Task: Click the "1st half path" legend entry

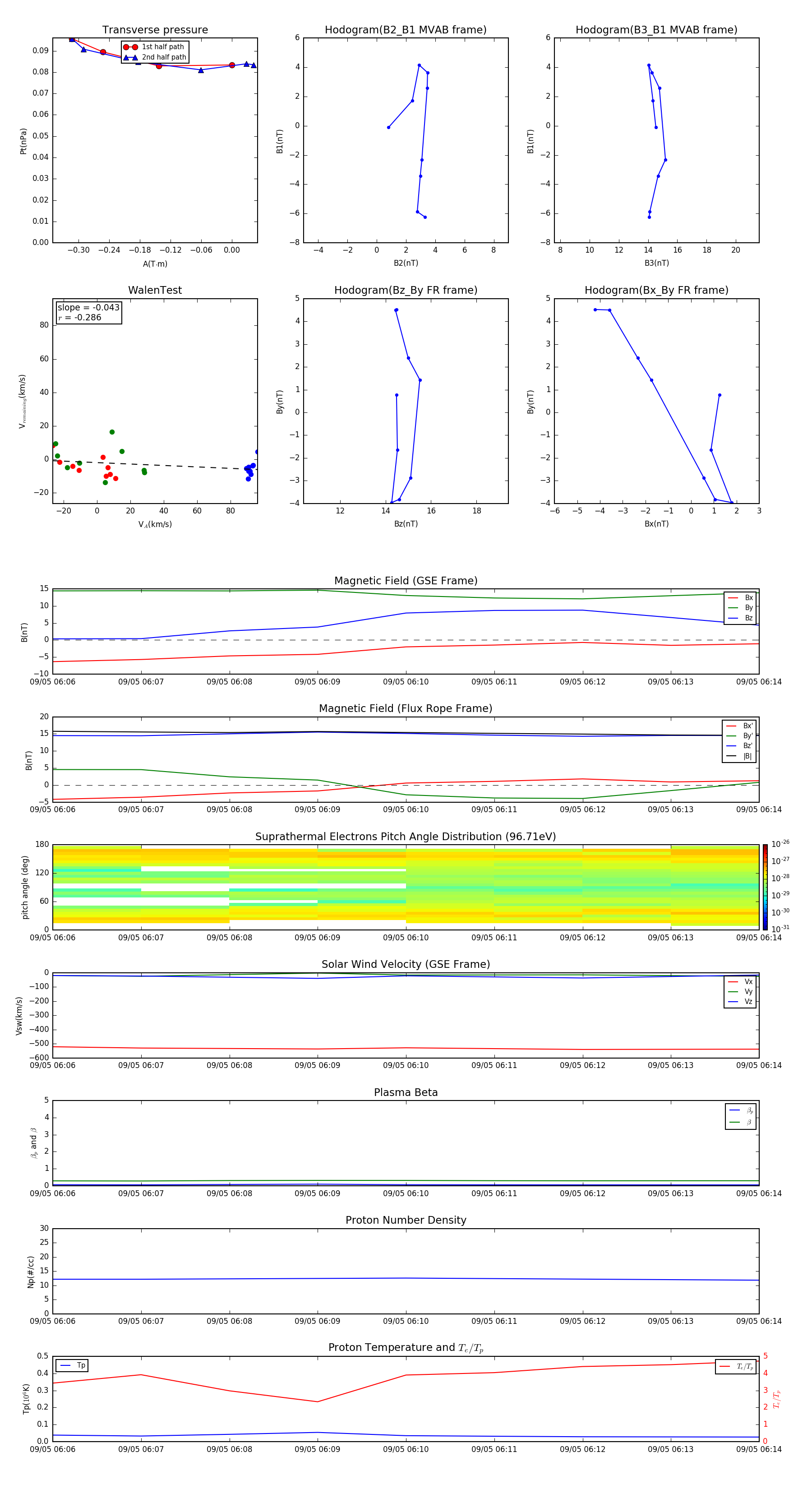Action: 155,47
